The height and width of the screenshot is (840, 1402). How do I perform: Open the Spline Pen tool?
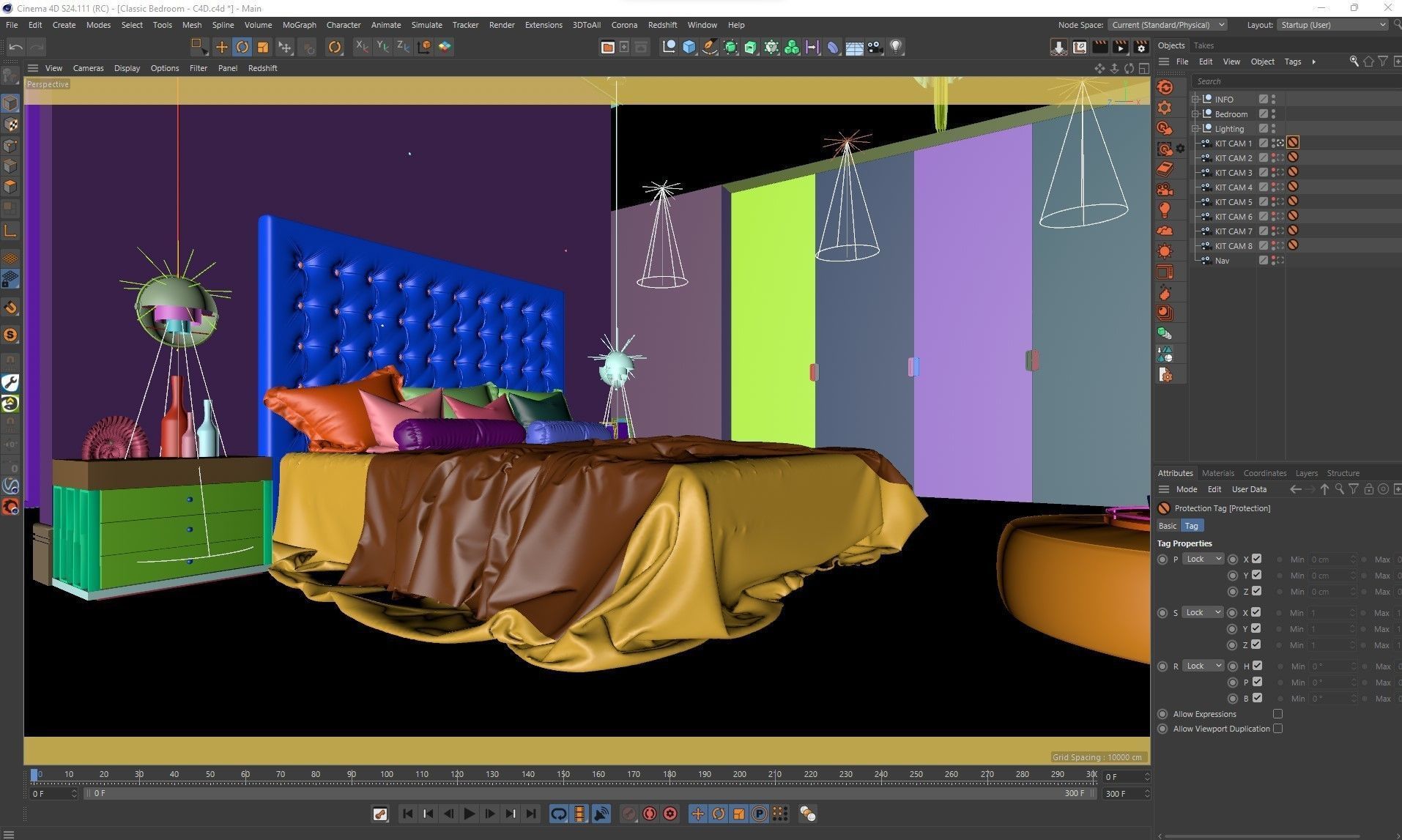tap(710, 47)
